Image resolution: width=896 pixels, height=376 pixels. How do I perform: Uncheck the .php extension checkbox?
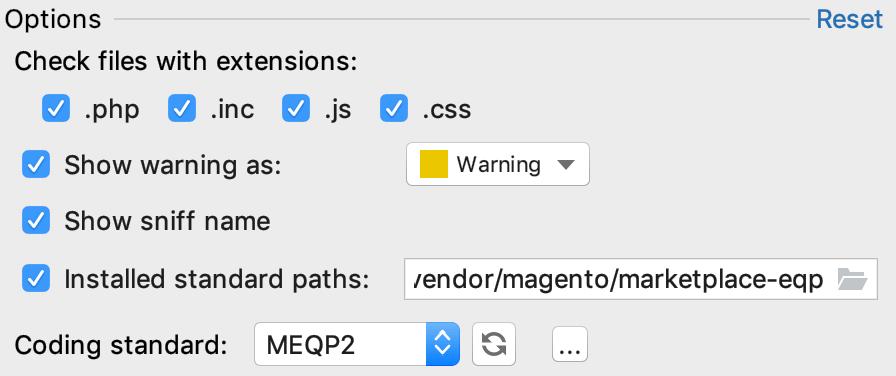coord(56,109)
